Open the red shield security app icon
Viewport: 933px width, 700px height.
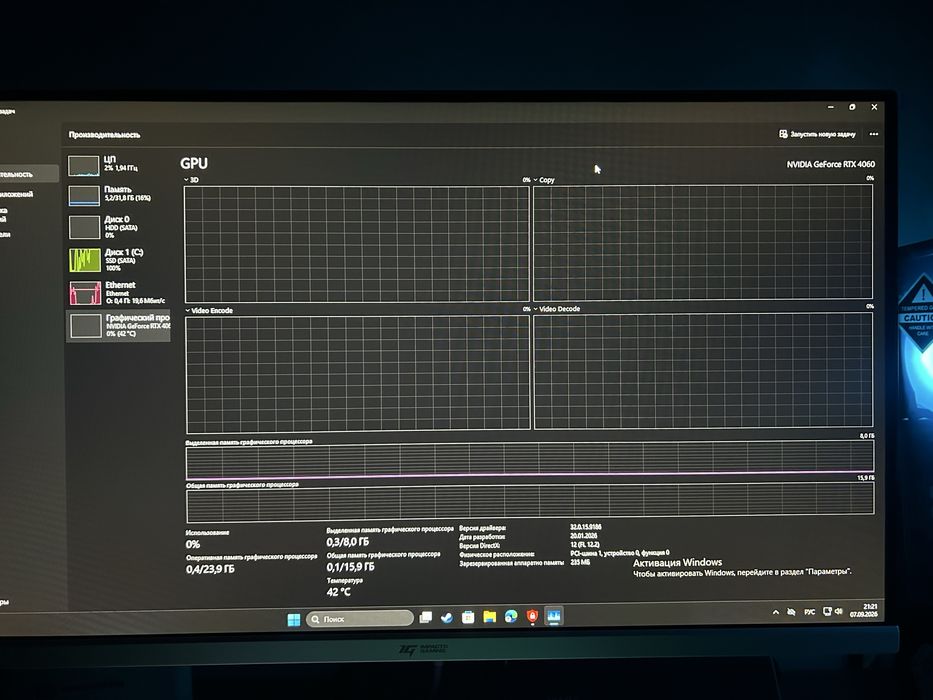click(x=532, y=616)
